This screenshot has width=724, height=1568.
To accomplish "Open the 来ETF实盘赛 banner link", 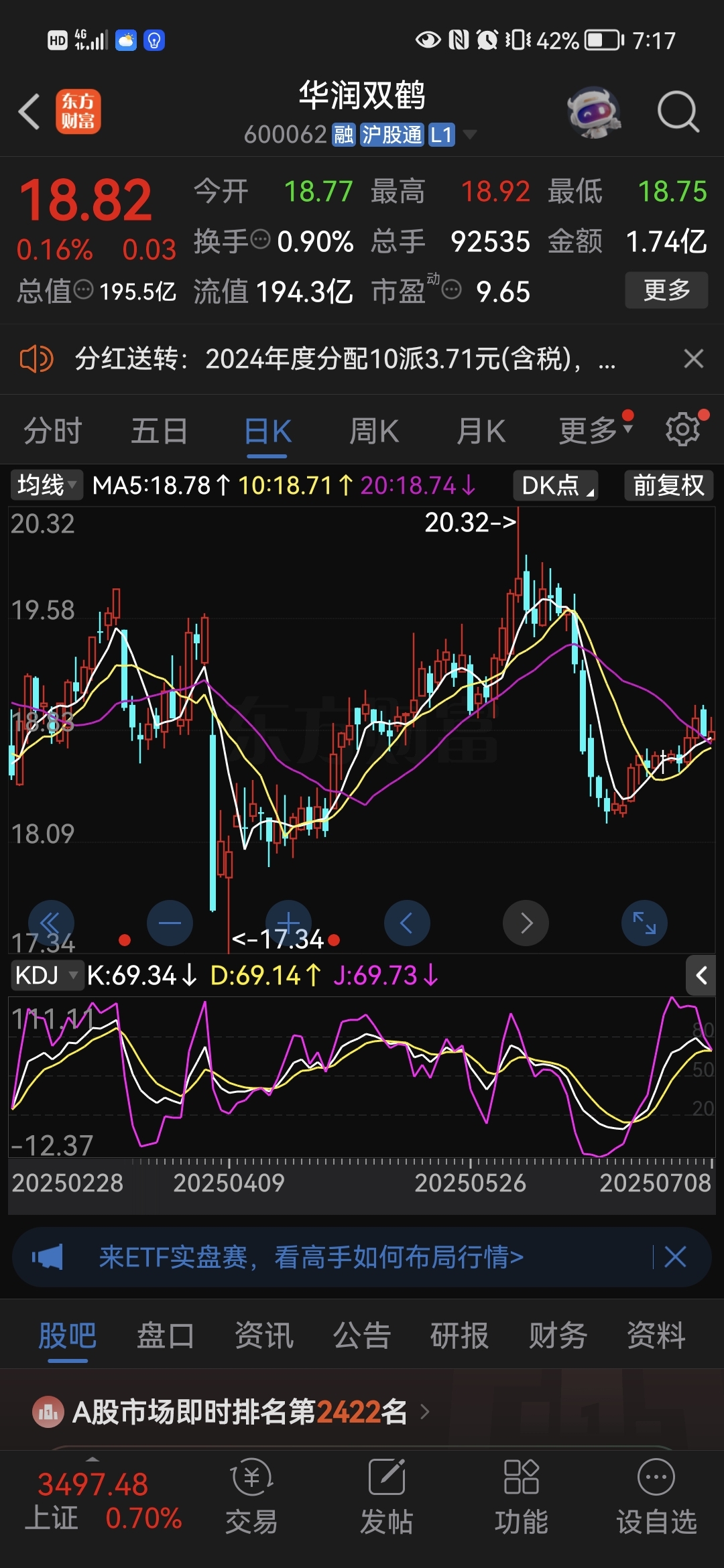I will click(311, 1257).
